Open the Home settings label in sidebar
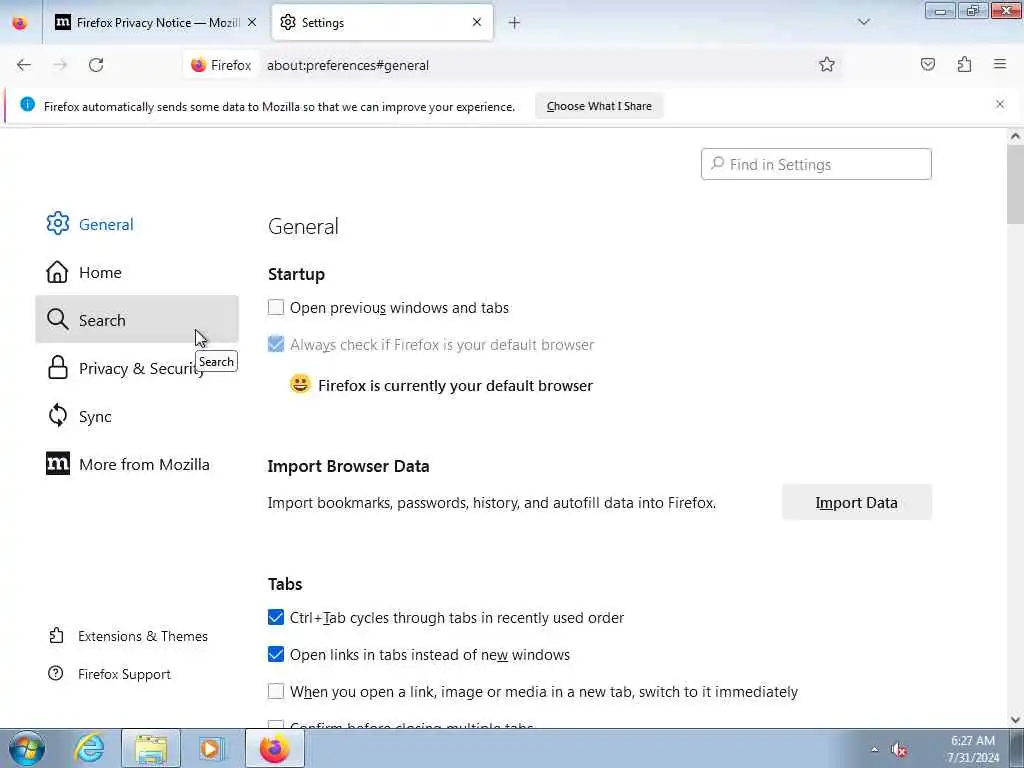 coord(100,272)
